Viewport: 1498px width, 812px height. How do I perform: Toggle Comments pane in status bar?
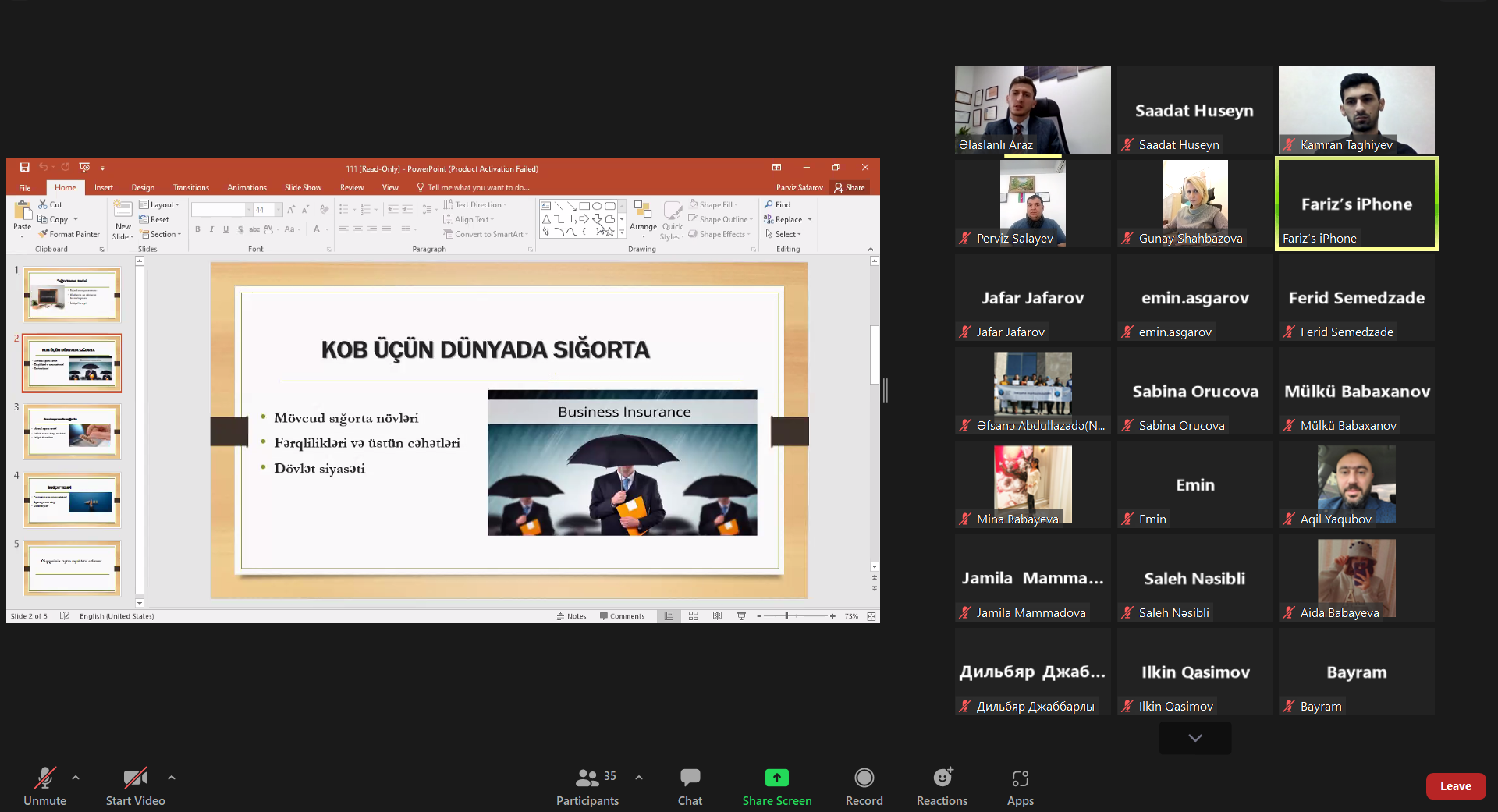pos(622,616)
